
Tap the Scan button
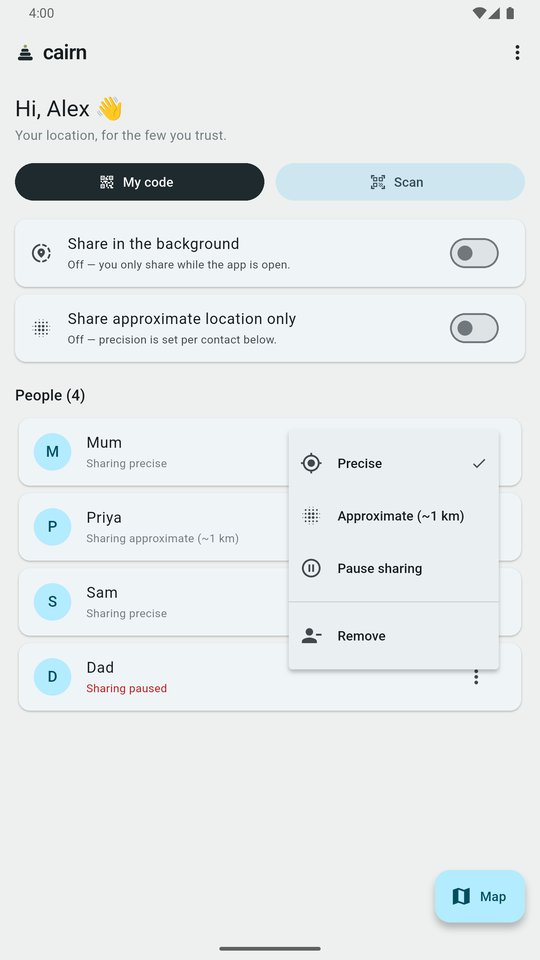point(400,182)
